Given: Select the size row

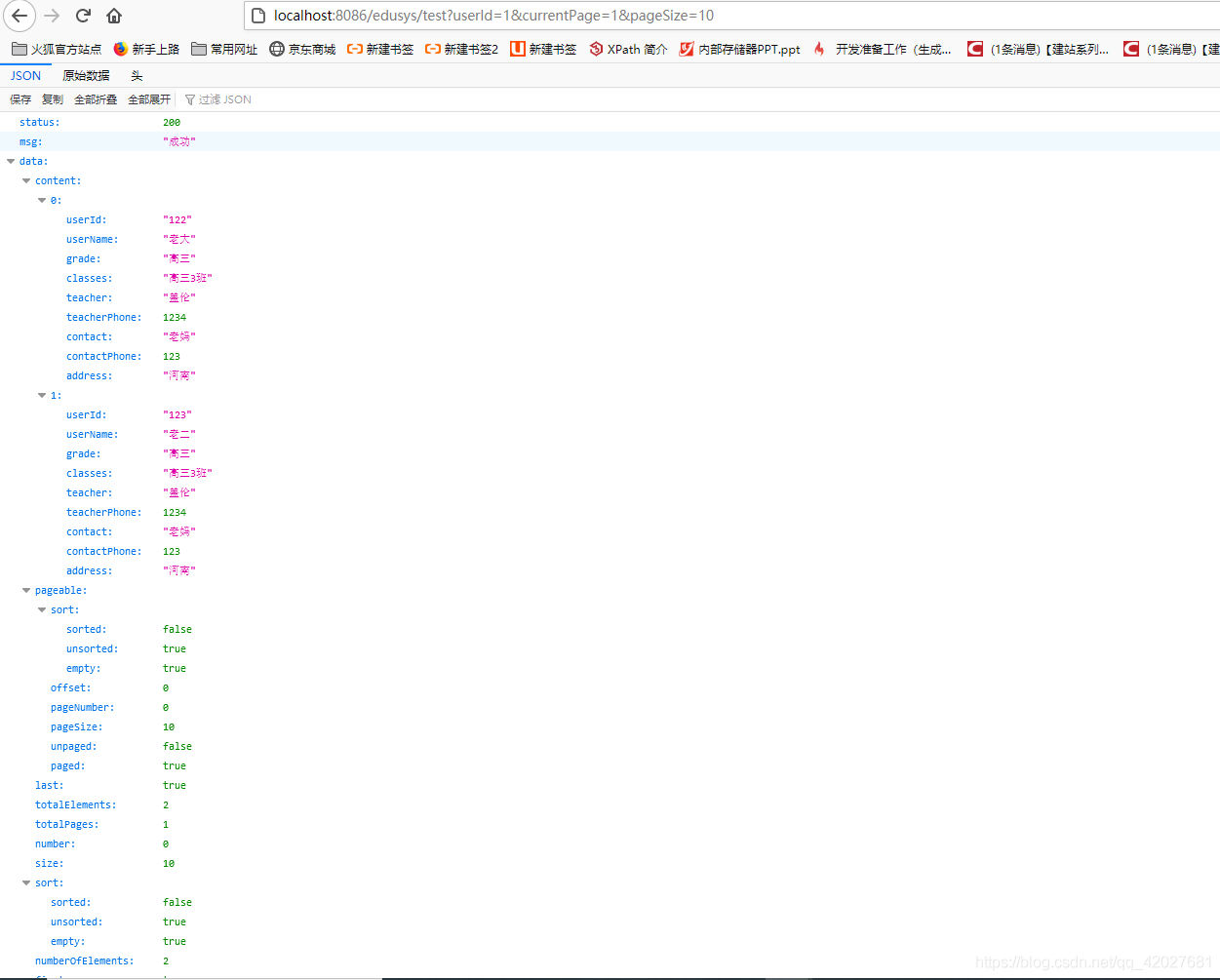Looking at the screenshot, I should [x=610, y=863].
